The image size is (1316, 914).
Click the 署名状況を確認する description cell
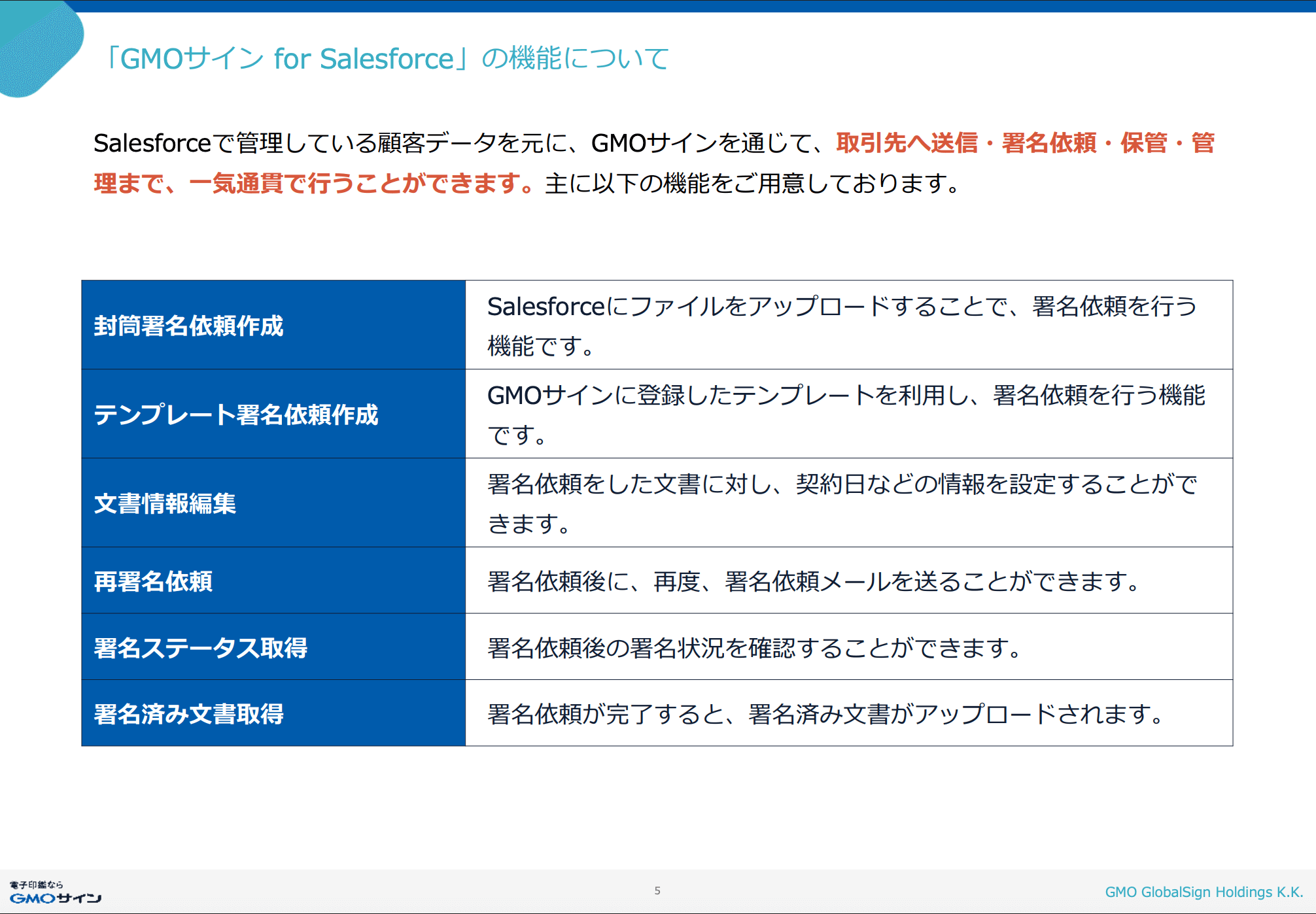coord(754,648)
